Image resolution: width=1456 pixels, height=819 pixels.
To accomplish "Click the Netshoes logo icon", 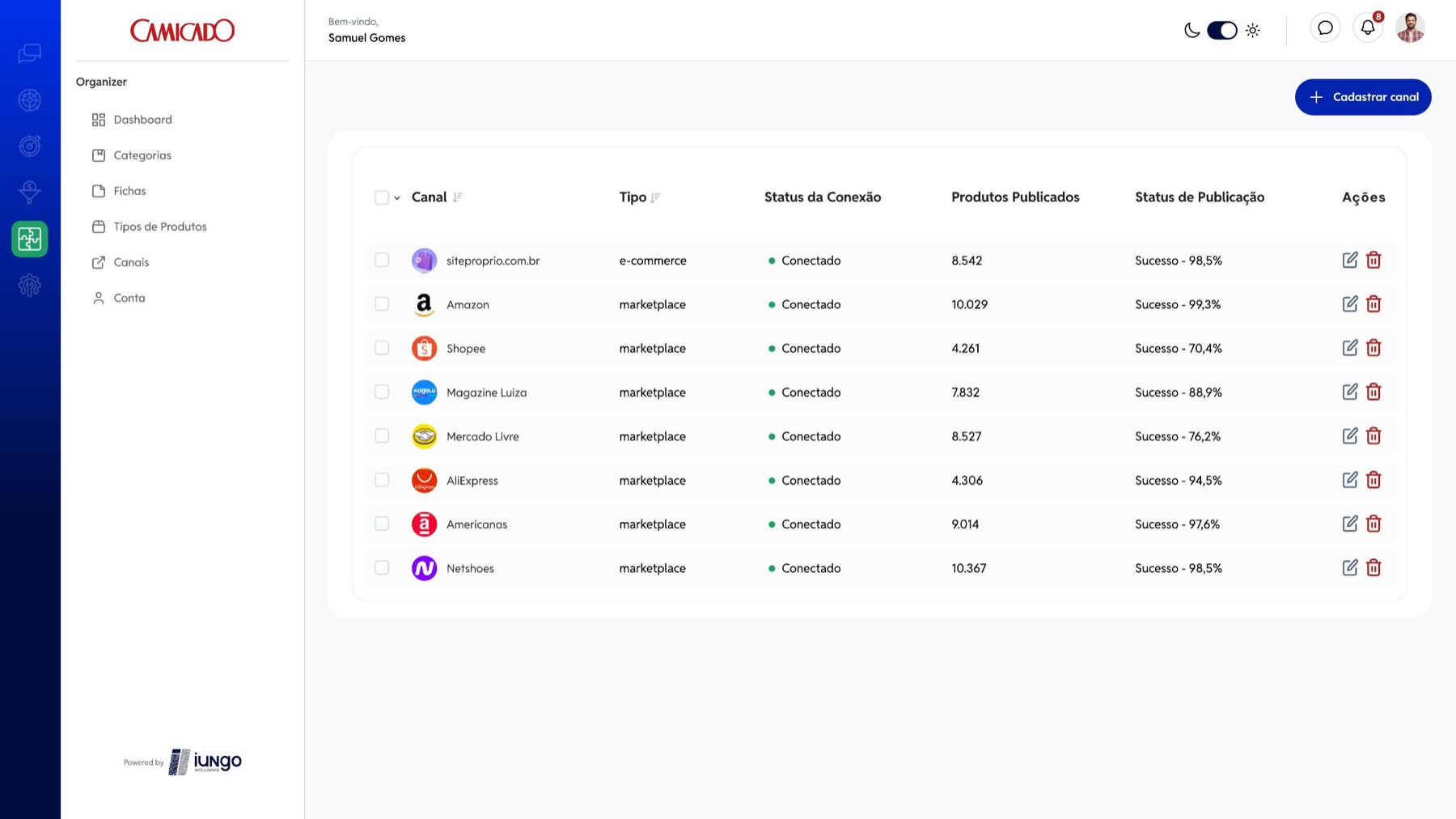I will (x=424, y=568).
